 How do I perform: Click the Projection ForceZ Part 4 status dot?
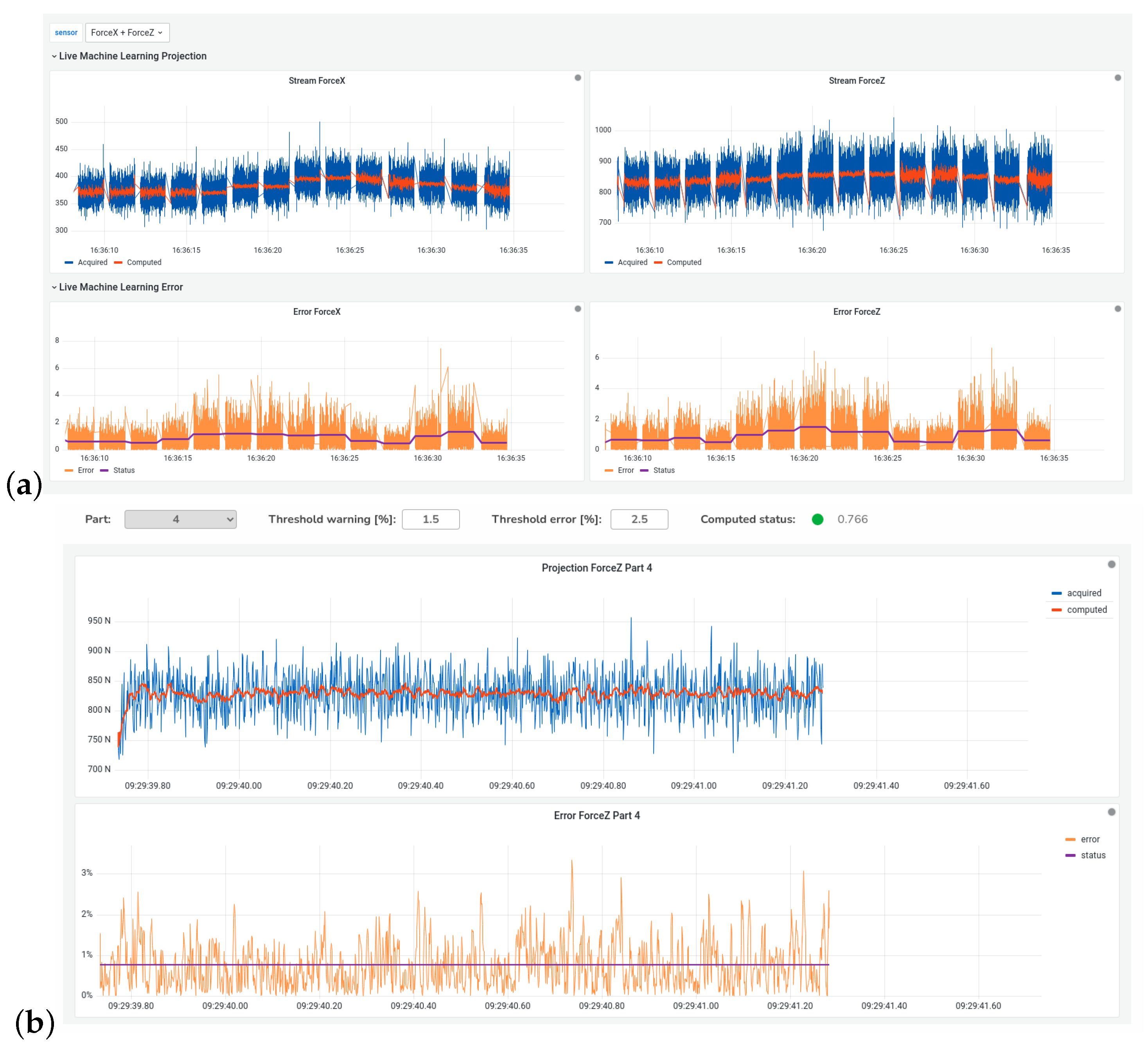click(x=1111, y=564)
